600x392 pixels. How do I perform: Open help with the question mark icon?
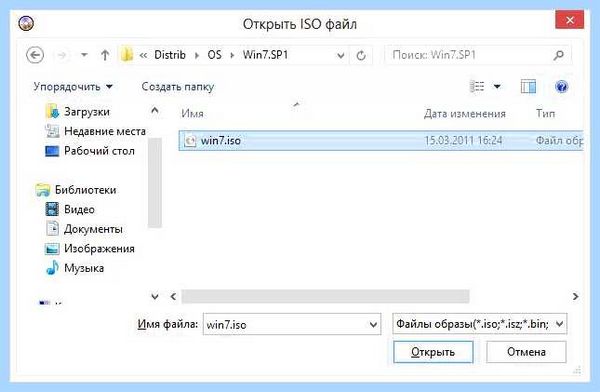tap(561, 87)
